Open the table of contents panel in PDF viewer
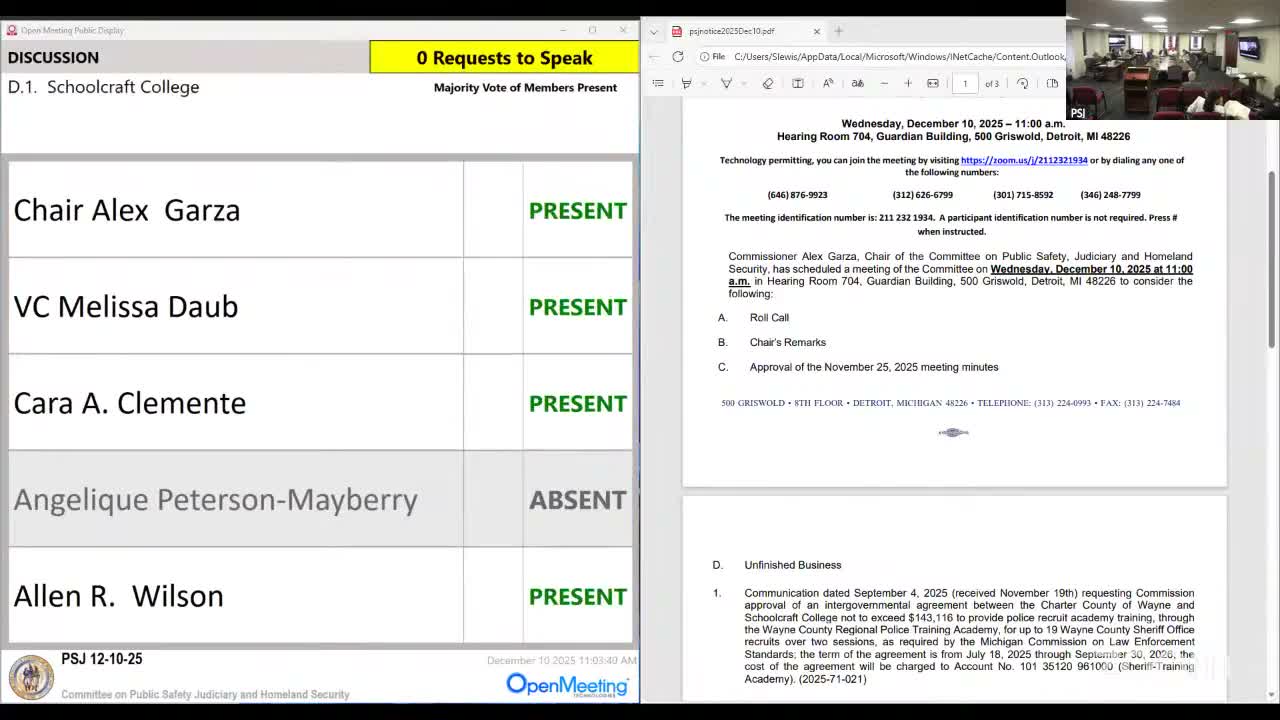 (x=659, y=83)
